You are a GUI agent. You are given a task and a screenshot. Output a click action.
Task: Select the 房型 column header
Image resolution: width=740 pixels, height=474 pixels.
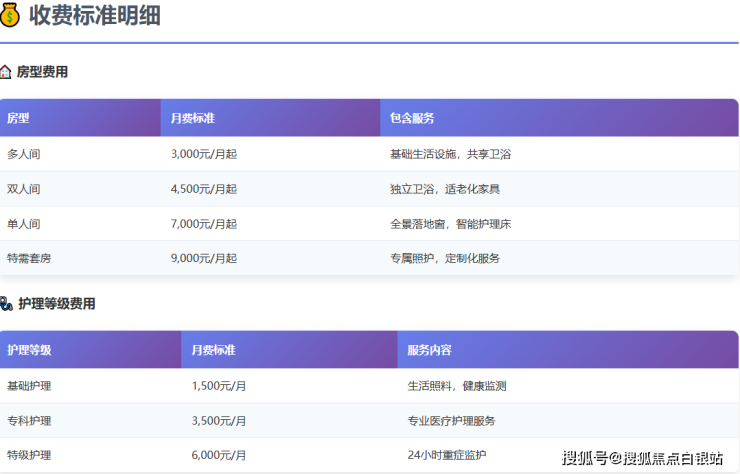tap(18, 118)
